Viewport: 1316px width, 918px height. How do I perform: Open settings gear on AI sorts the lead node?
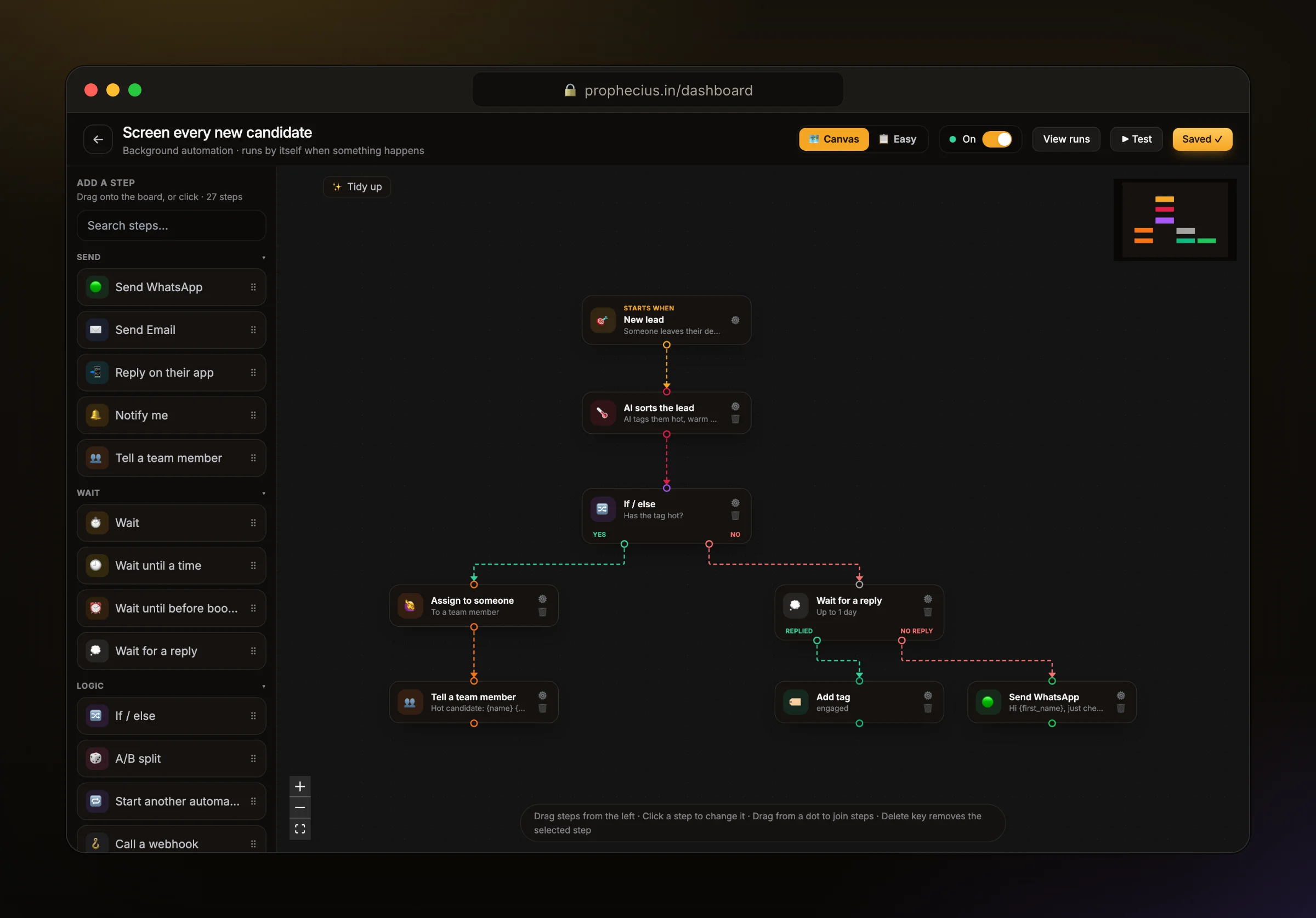[735, 406]
